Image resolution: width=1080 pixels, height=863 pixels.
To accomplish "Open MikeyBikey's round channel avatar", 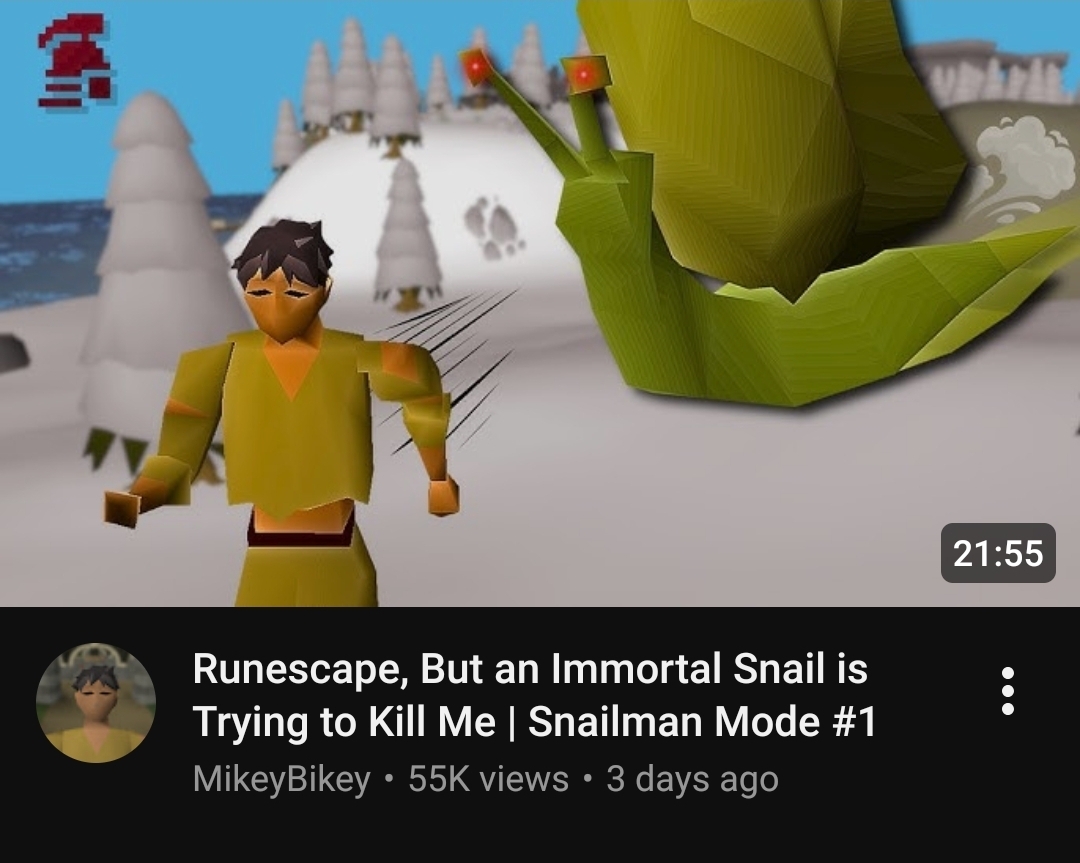I will 96,703.
